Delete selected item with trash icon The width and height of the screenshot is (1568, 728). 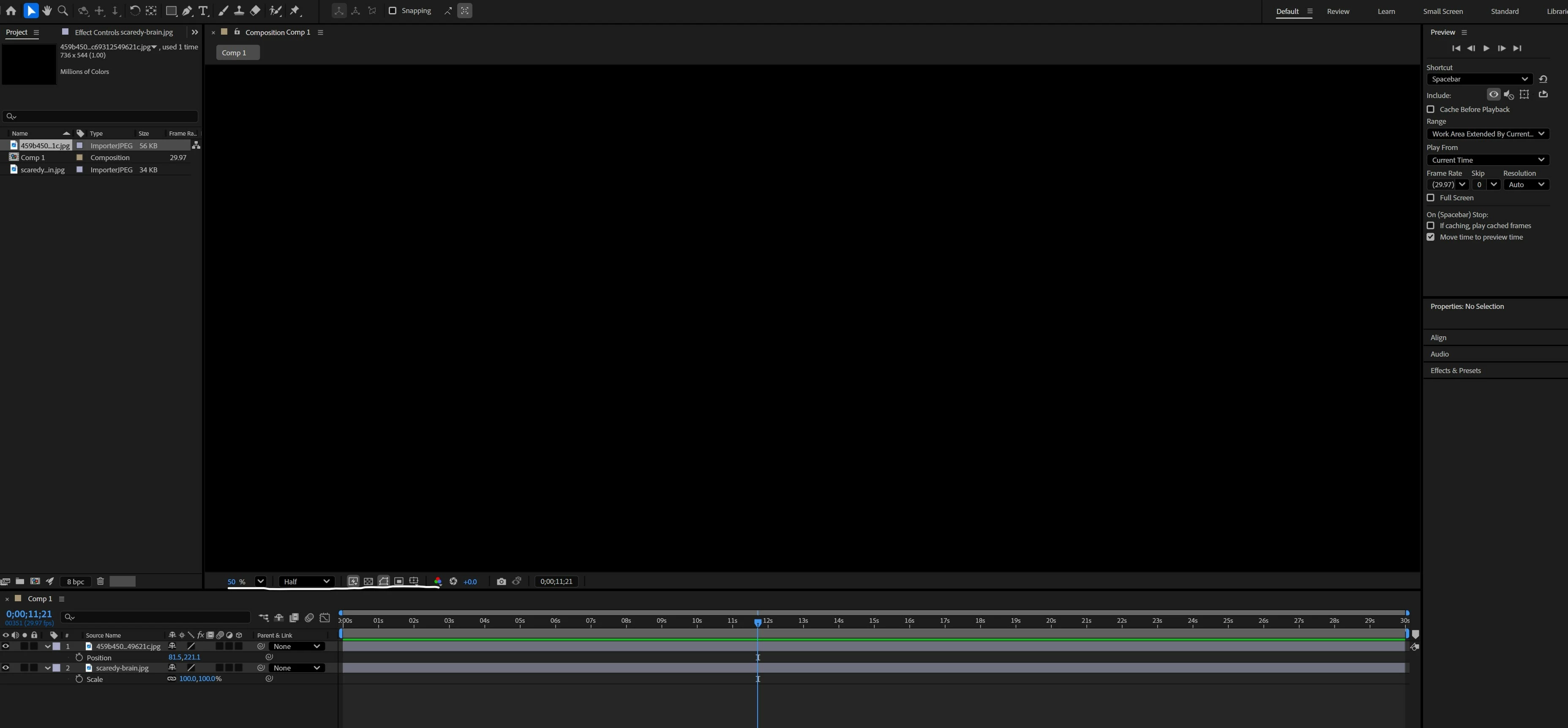coord(101,581)
